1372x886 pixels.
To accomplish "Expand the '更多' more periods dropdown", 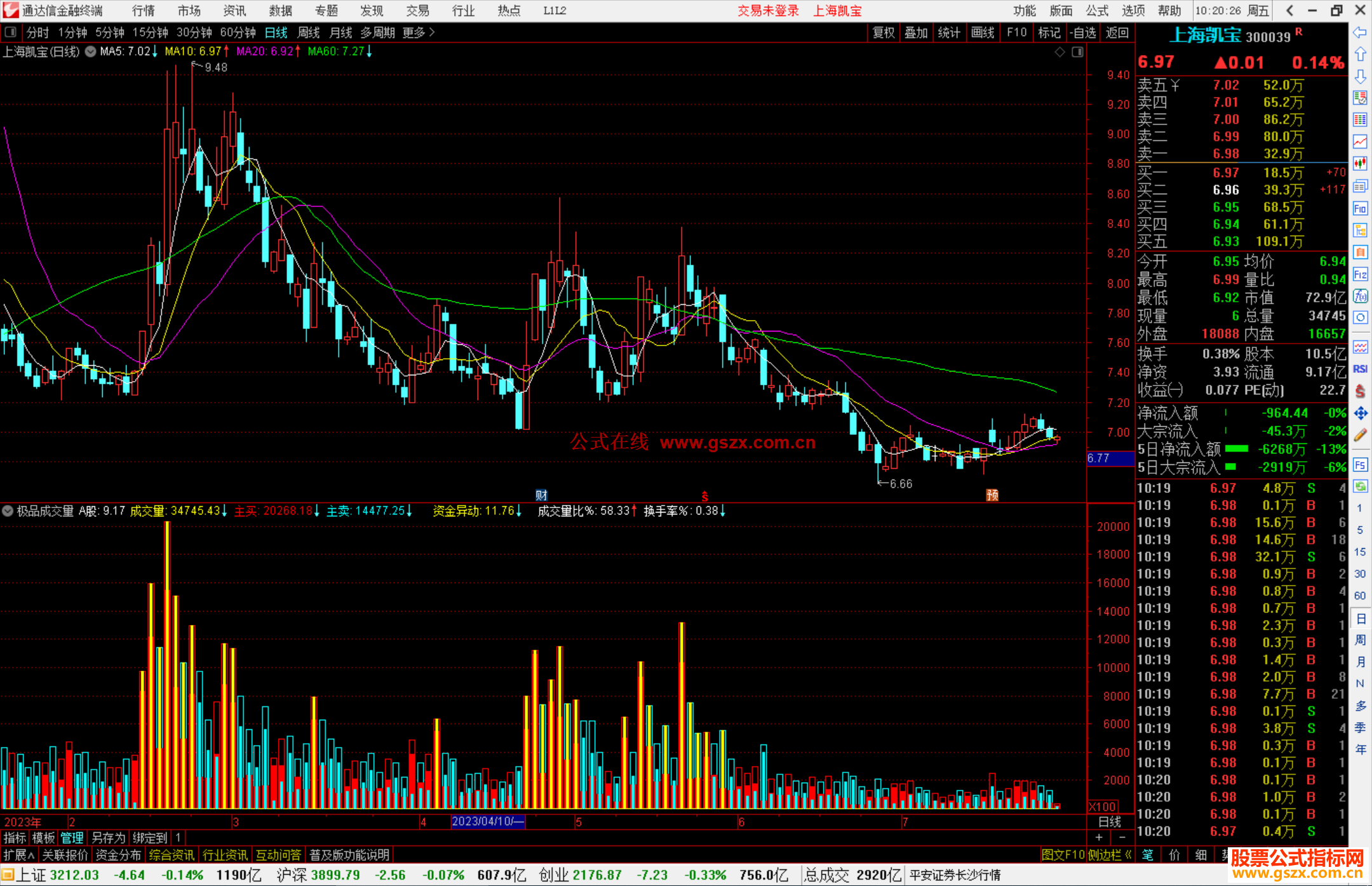I will tap(419, 32).
